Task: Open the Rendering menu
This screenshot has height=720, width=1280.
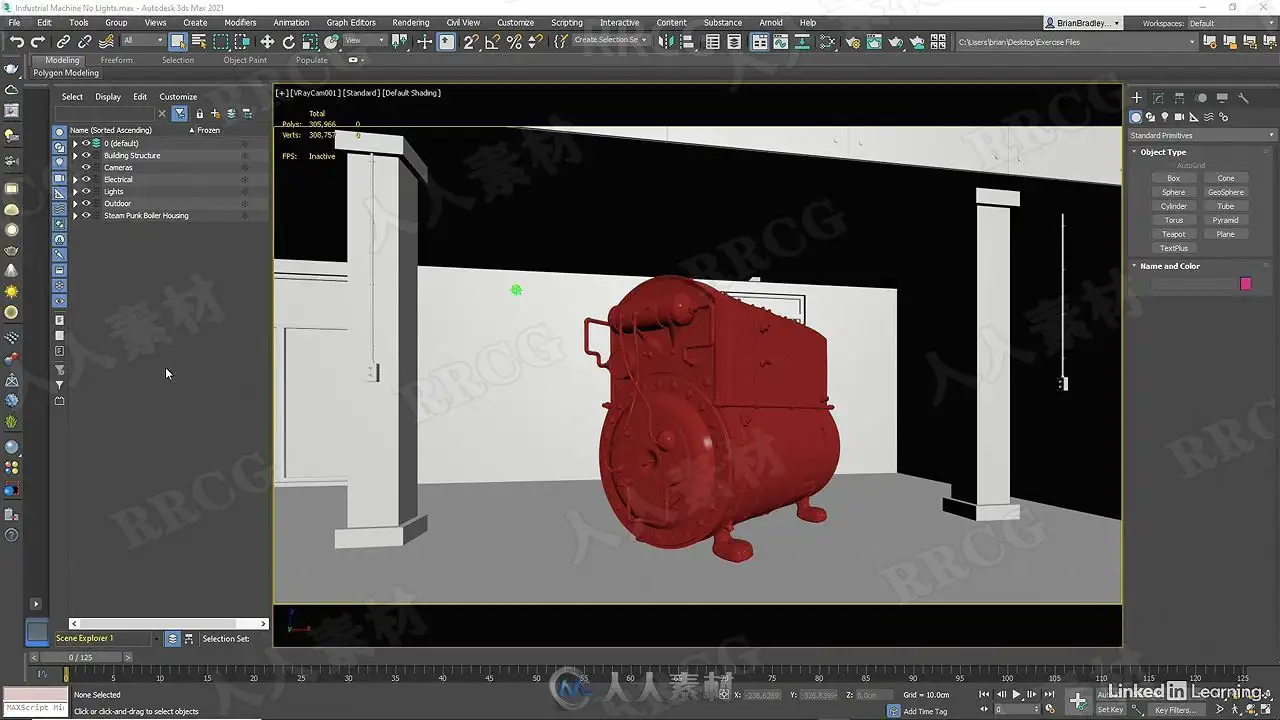Action: [410, 22]
